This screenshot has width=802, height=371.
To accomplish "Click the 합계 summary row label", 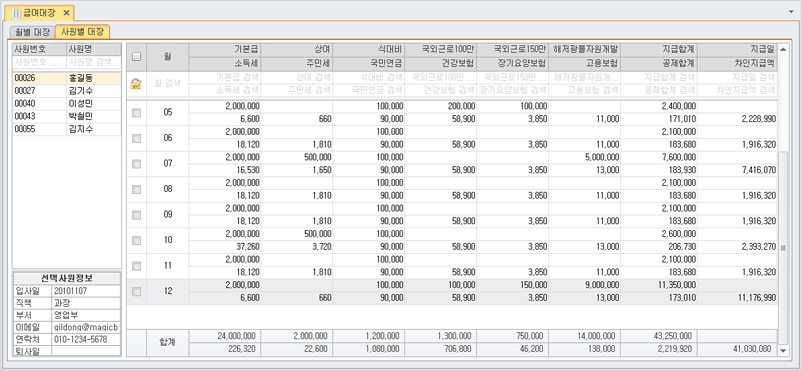I will [168, 343].
